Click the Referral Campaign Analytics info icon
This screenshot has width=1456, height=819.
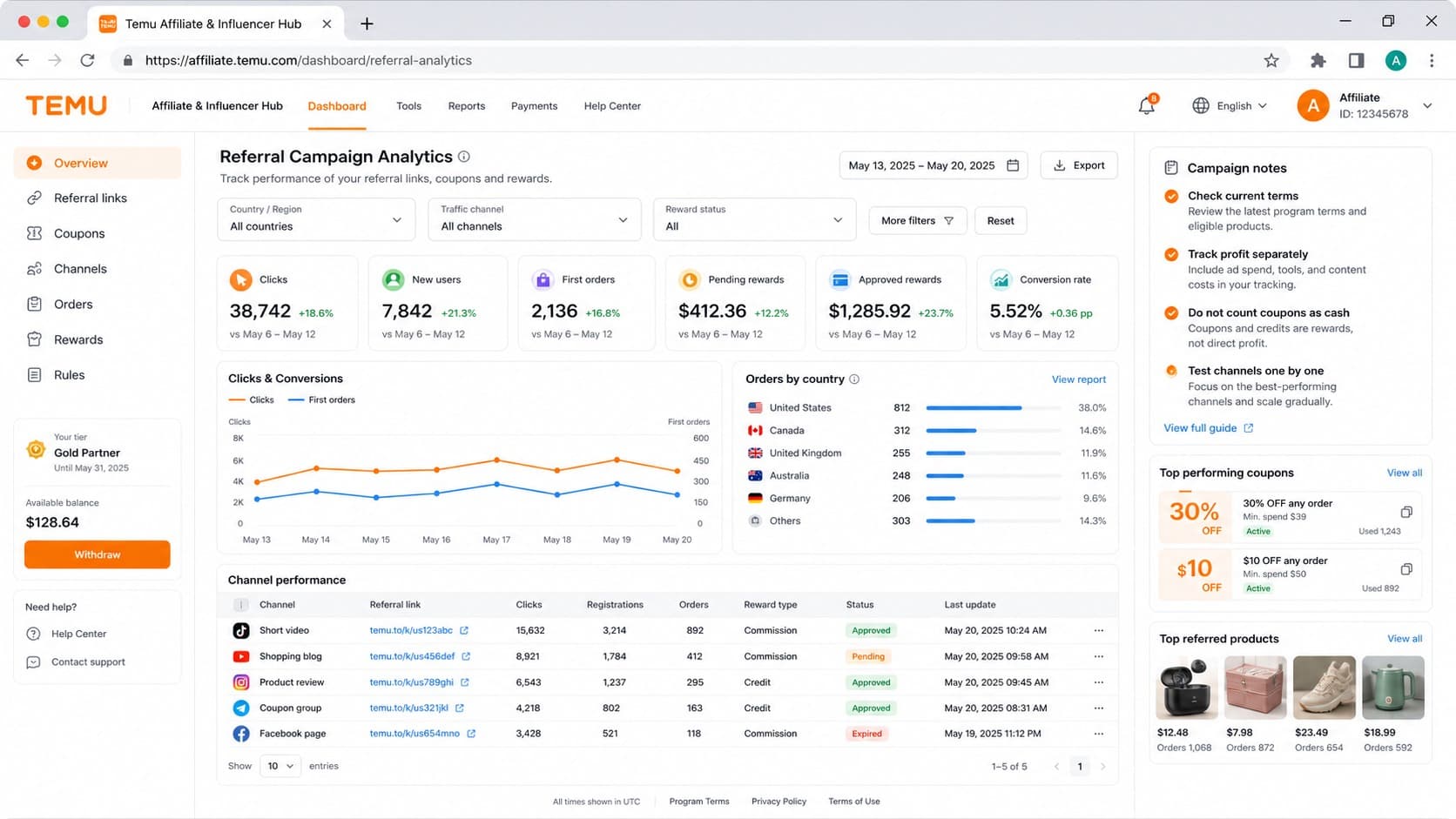[464, 157]
